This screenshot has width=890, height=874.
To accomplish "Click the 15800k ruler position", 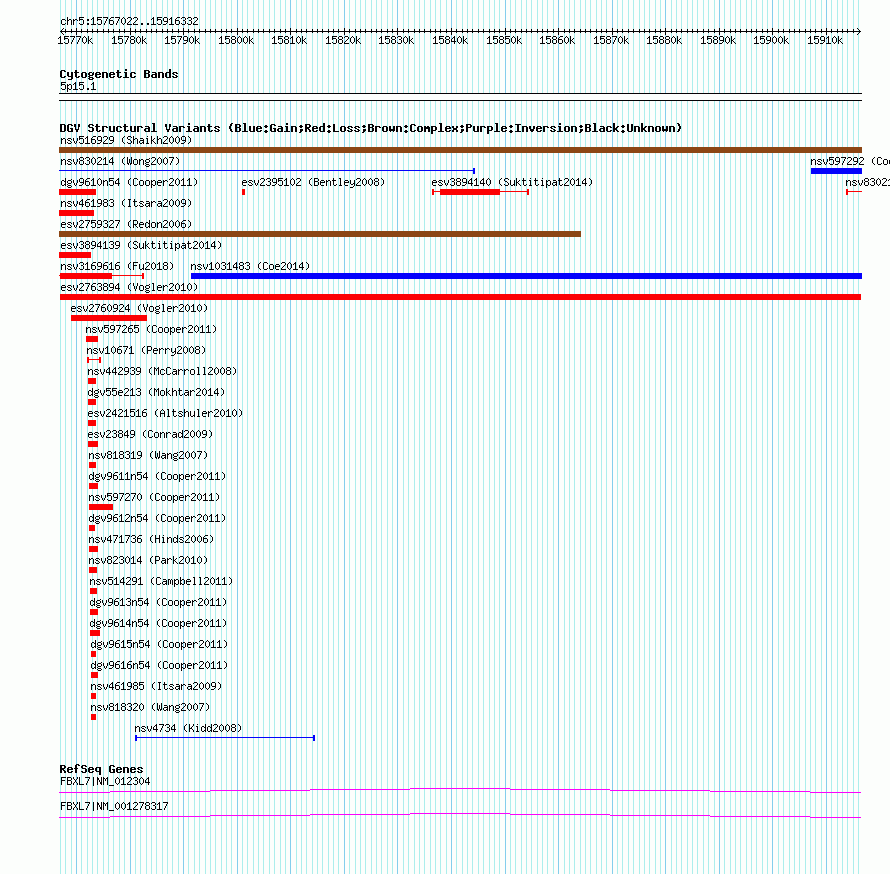I will coord(236,40).
